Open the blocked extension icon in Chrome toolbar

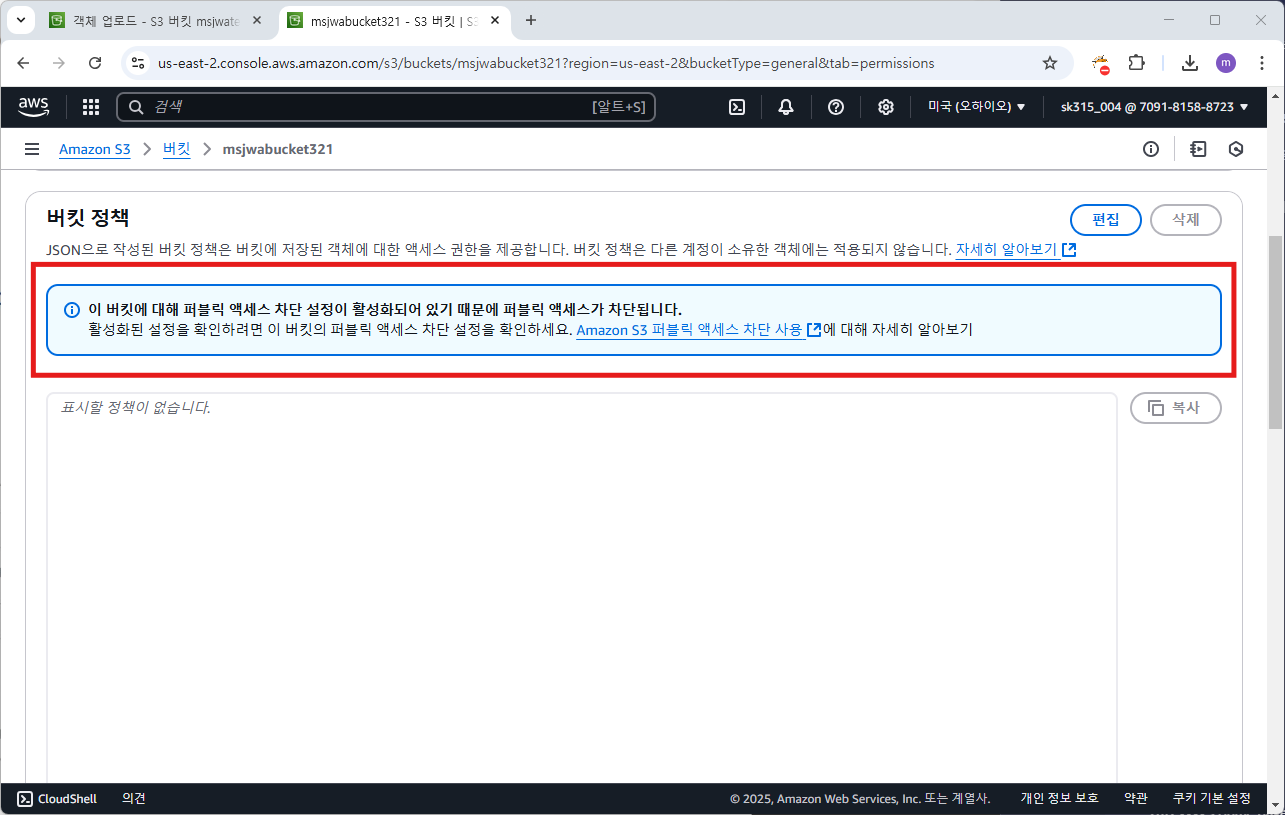pos(1101,64)
